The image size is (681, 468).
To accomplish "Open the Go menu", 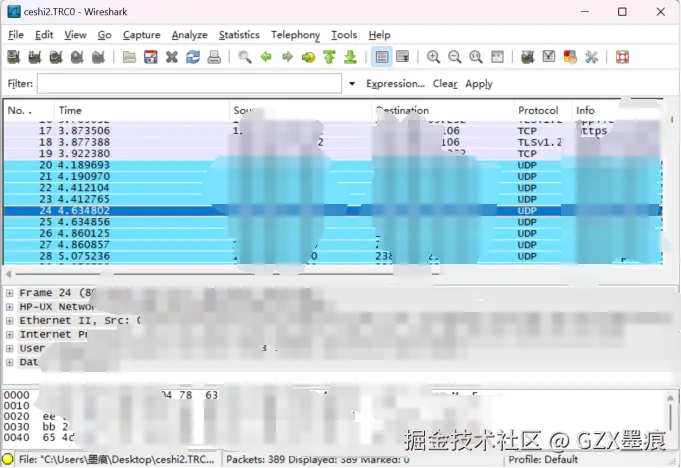I will coord(105,35).
